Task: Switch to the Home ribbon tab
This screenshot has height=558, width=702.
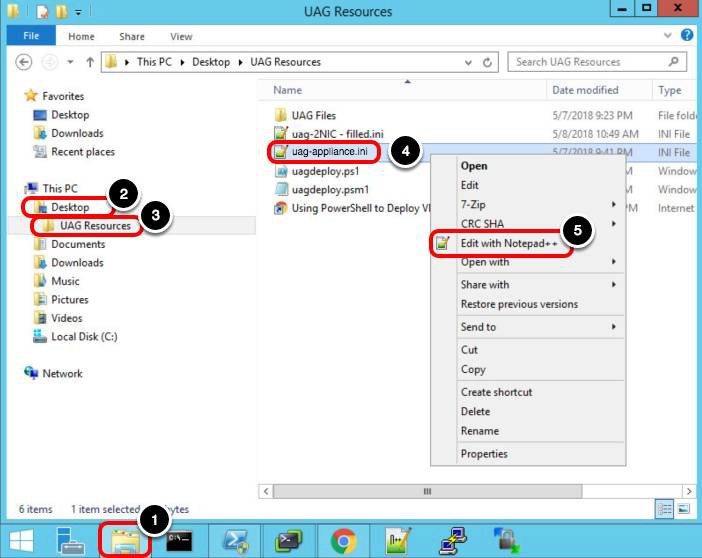Action: 81,36
